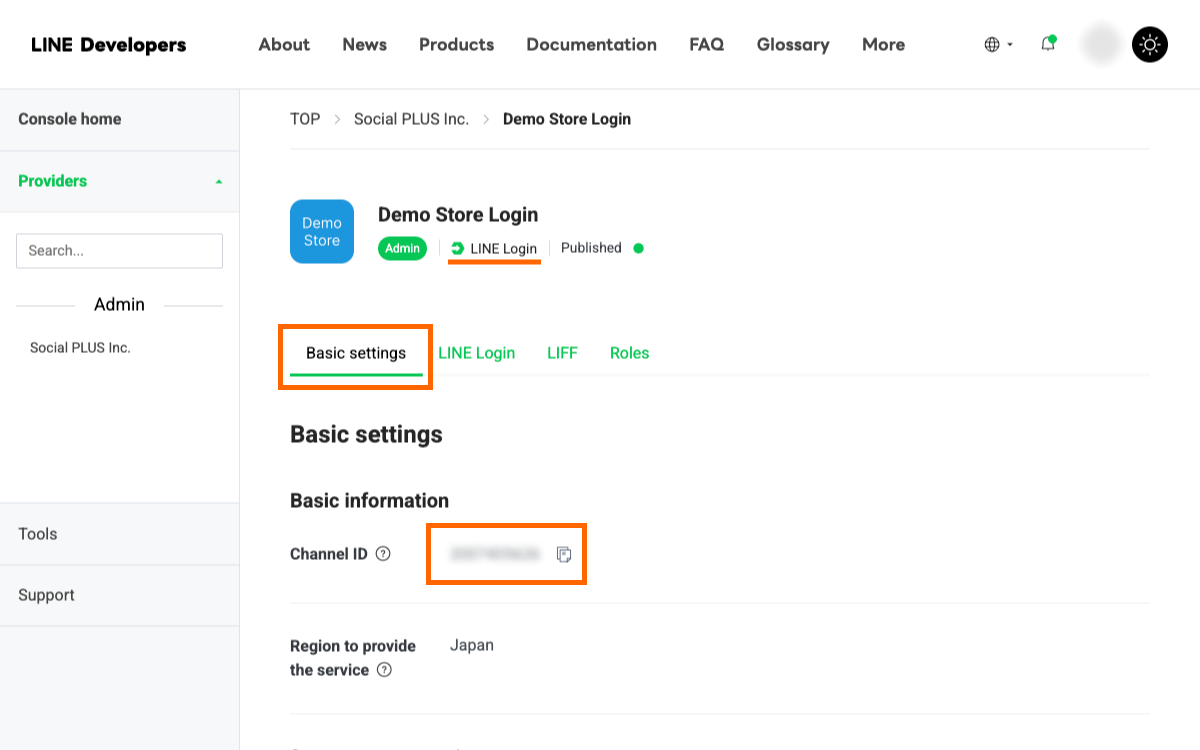Go to Documentation
Screen dimensions: 1200x750
[591, 45]
